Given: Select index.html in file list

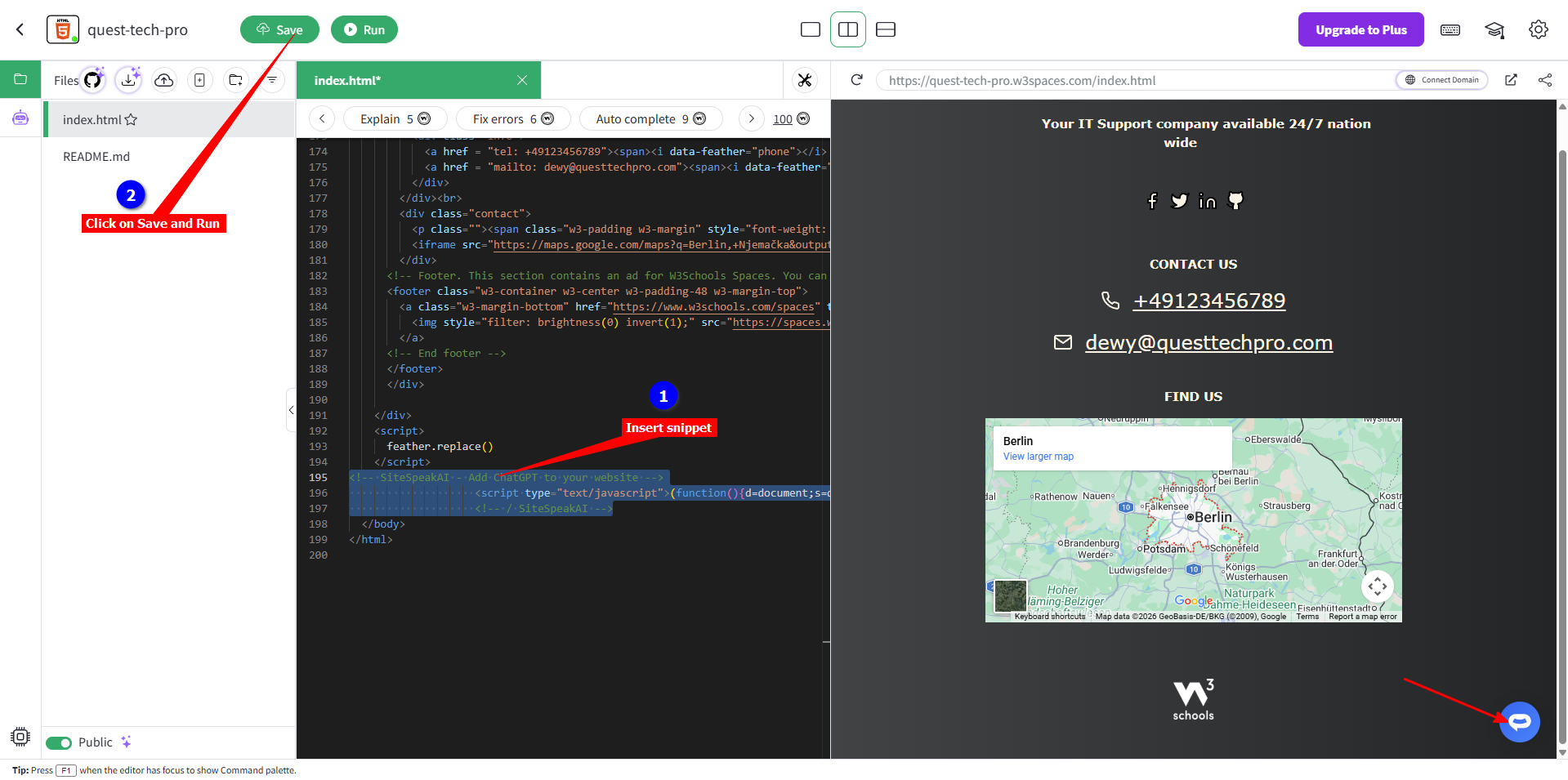Looking at the screenshot, I should [170, 119].
